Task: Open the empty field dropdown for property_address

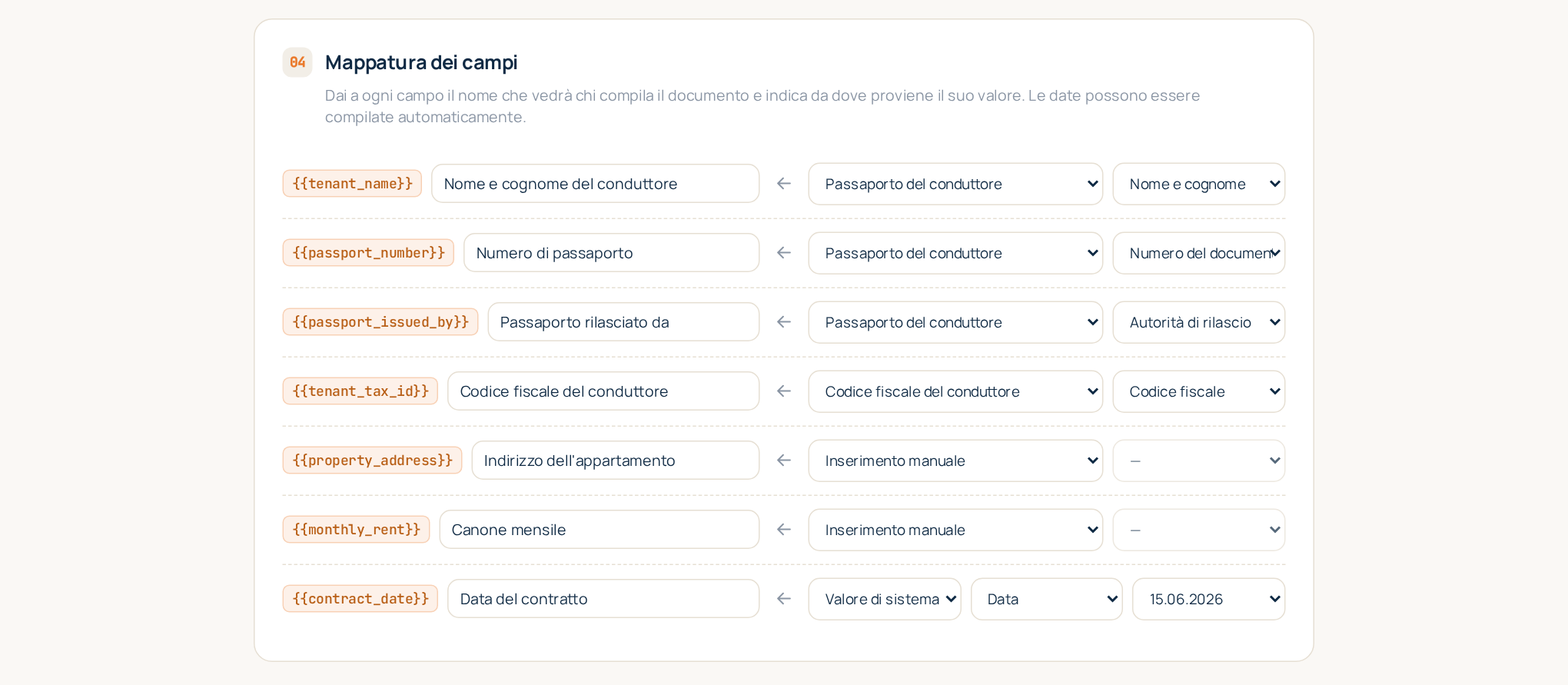Action: click(x=1199, y=461)
